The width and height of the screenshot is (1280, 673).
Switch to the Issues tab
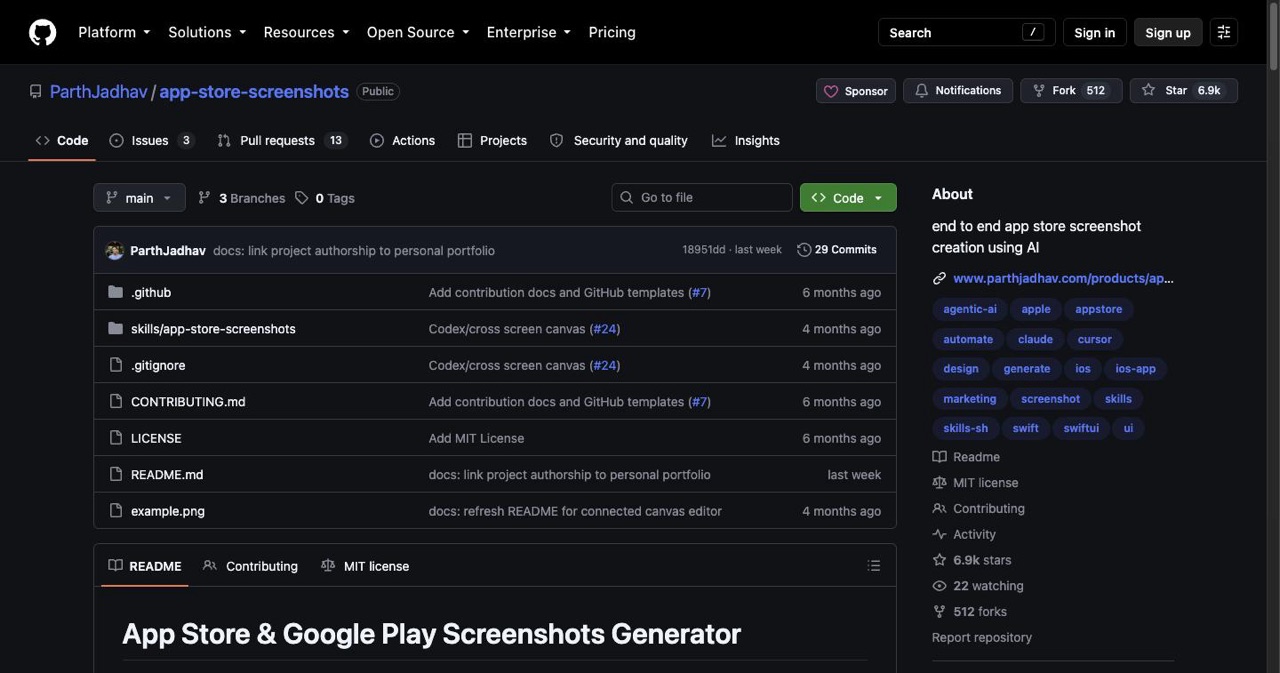pyautogui.click(x=152, y=141)
